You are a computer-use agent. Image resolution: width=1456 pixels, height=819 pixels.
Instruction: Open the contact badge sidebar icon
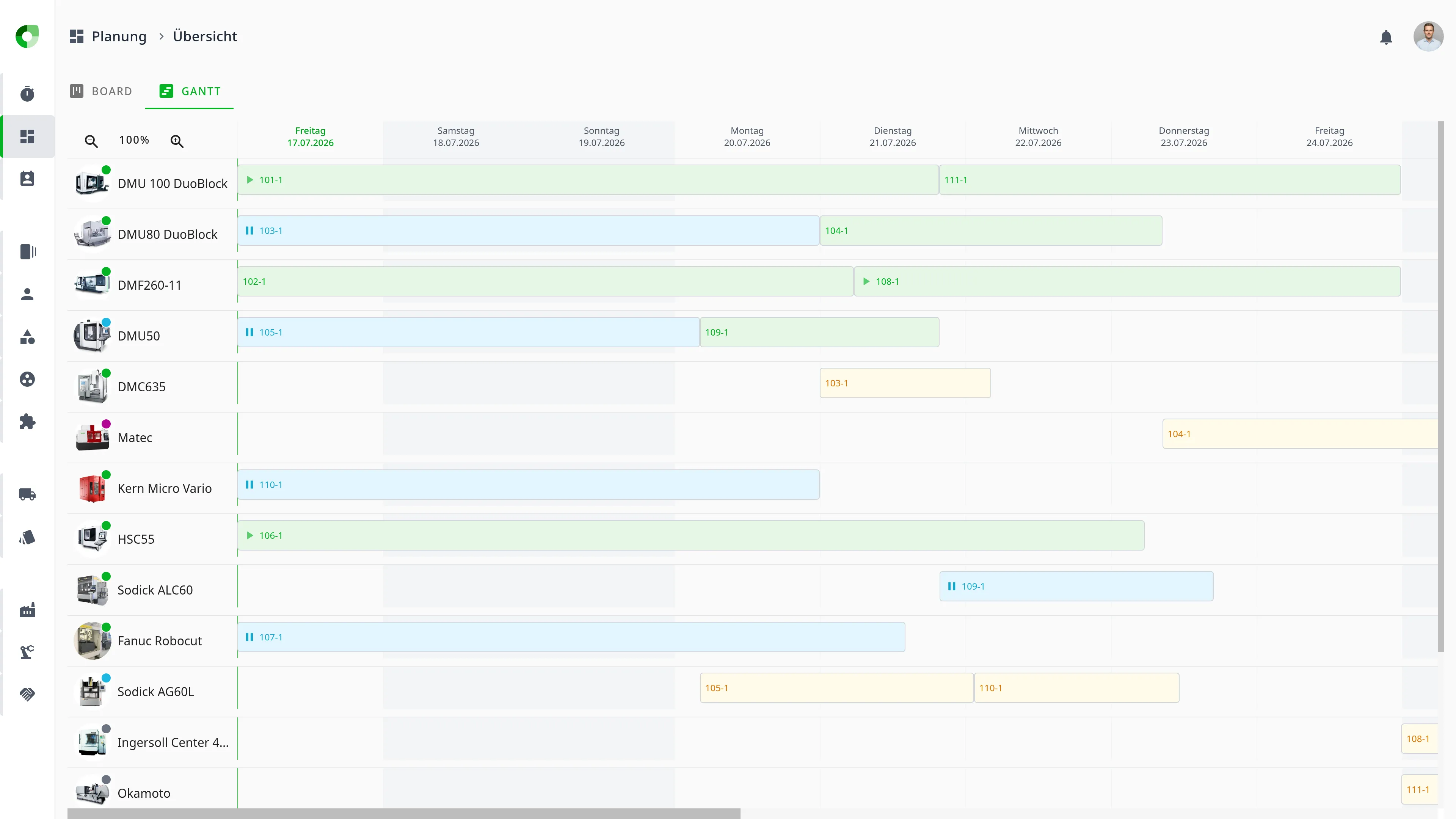click(x=27, y=179)
